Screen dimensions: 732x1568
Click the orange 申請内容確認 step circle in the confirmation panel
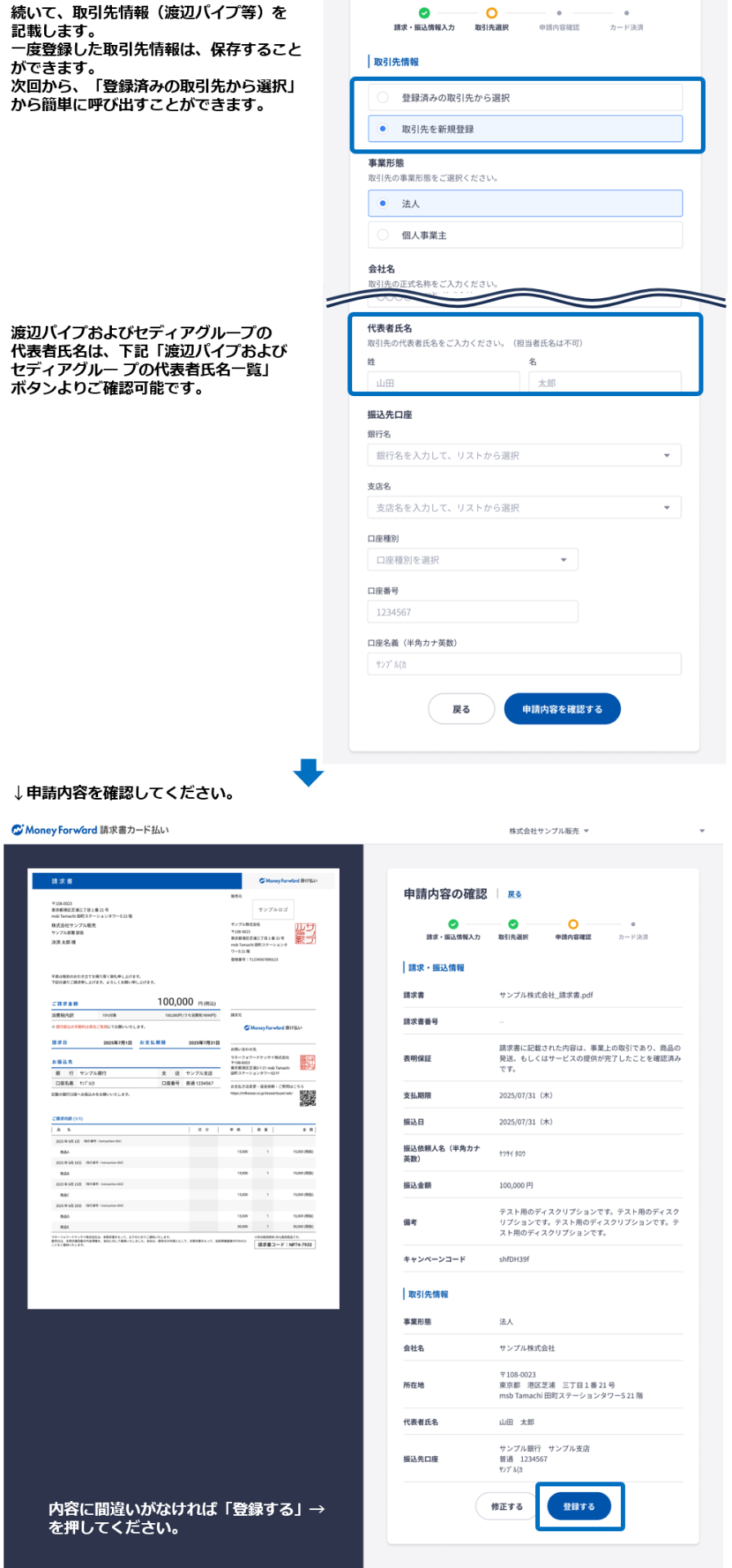tap(573, 924)
